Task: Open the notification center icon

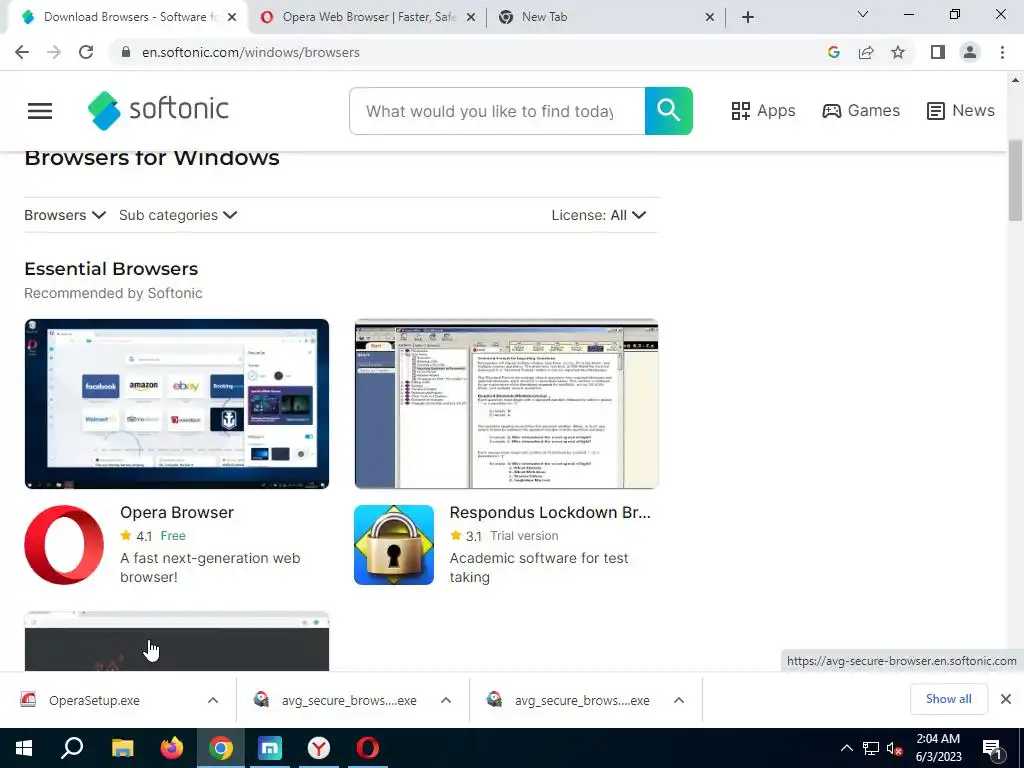Action: coord(992,748)
